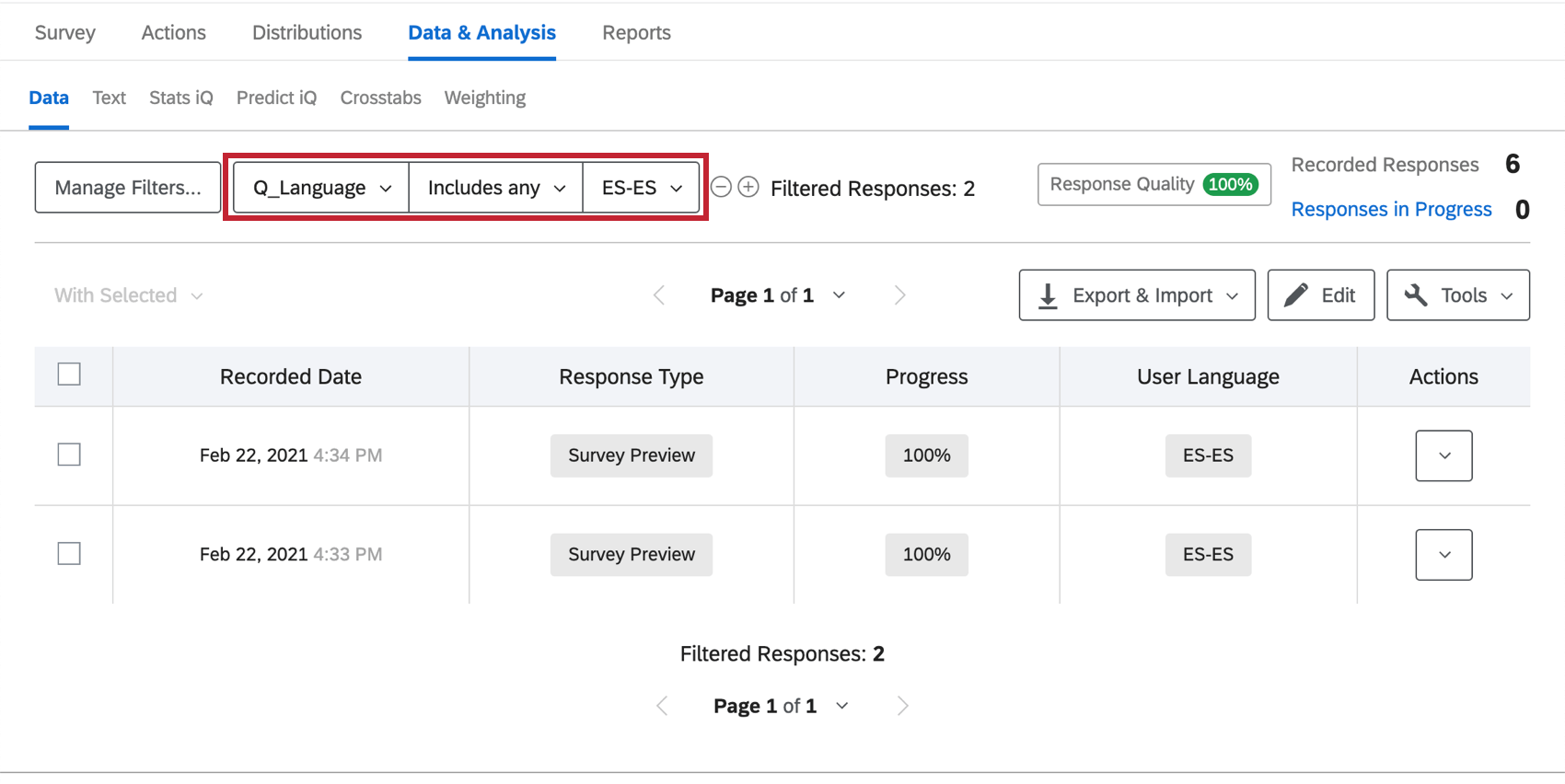The width and height of the screenshot is (1565, 784).
Task: Go to next page using bottom arrow
Action: tap(902, 706)
